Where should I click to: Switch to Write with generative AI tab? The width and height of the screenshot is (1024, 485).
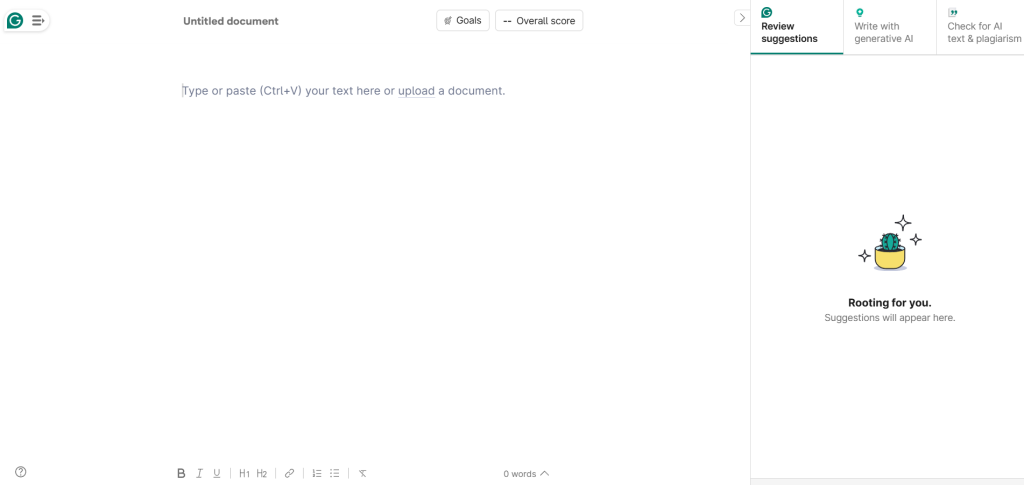(x=889, y=27)
